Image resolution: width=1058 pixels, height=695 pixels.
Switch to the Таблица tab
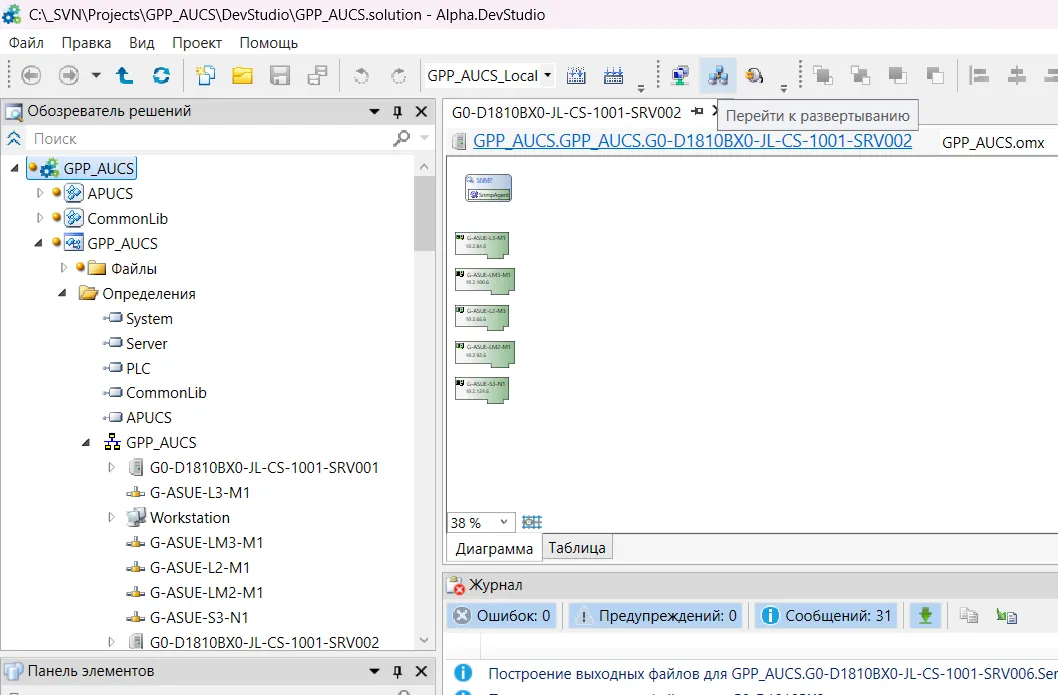point(577,548)
